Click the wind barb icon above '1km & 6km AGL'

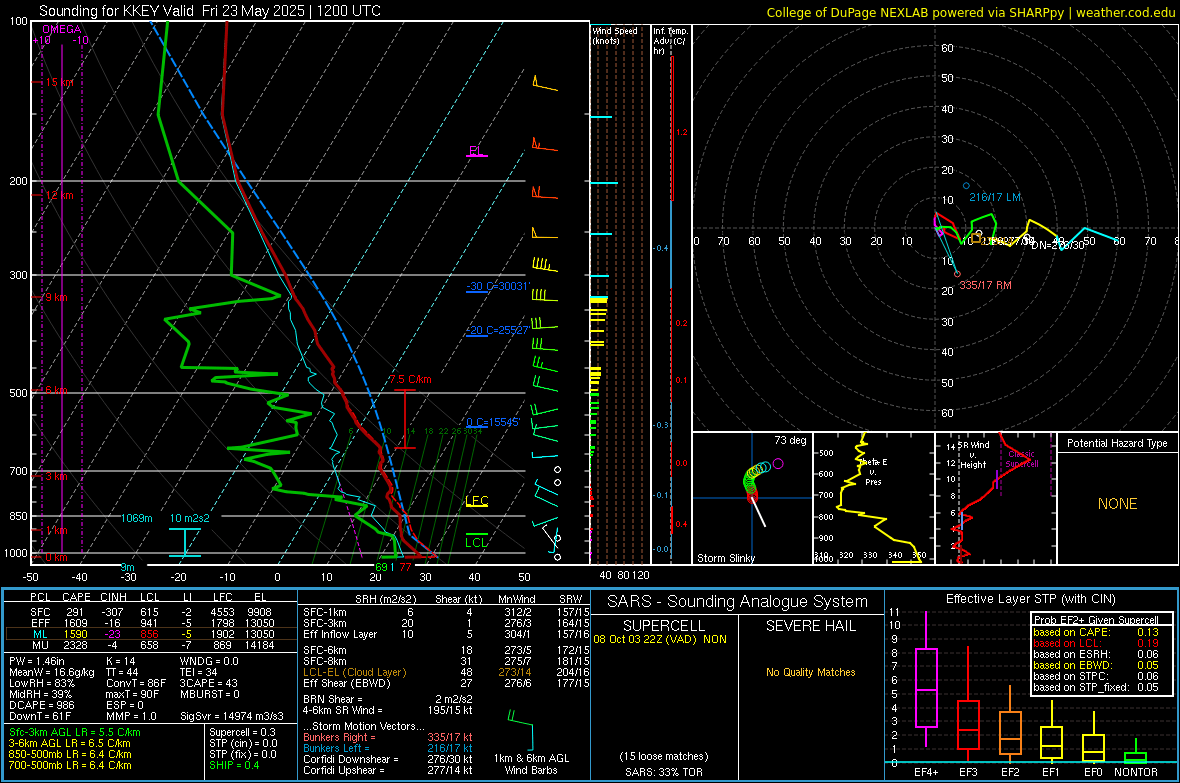520,728
